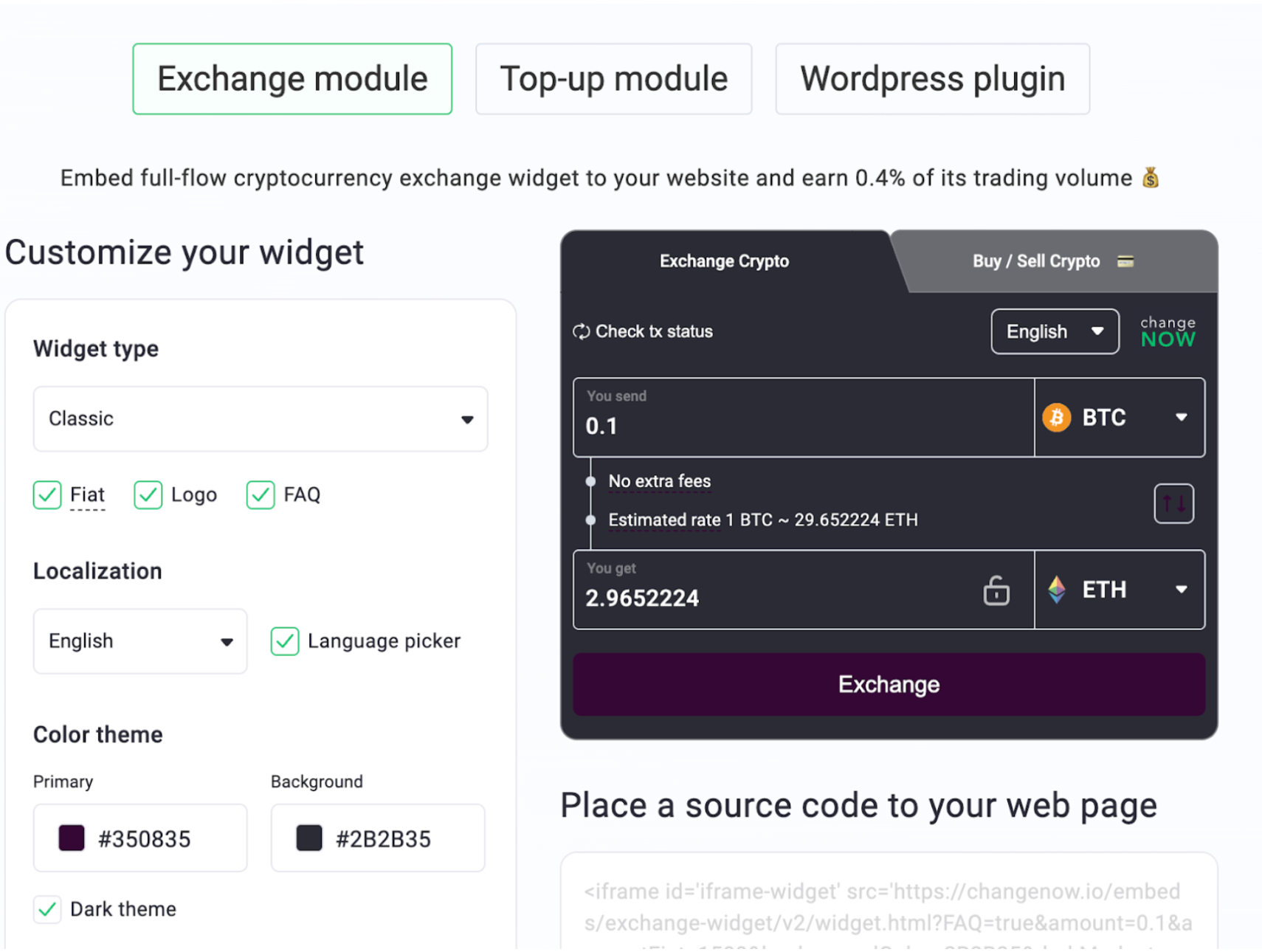Click the swap currencies arrows icon

coord(1173,503)
